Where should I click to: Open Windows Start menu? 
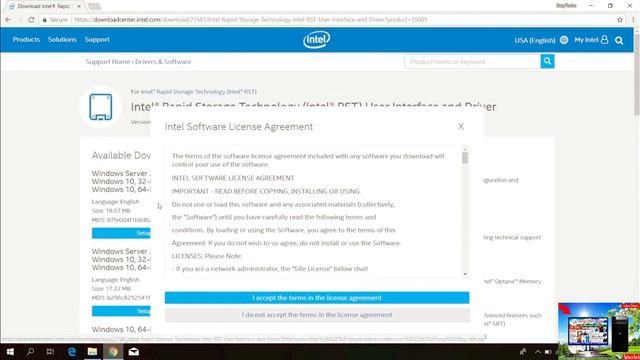pos(10,351)
